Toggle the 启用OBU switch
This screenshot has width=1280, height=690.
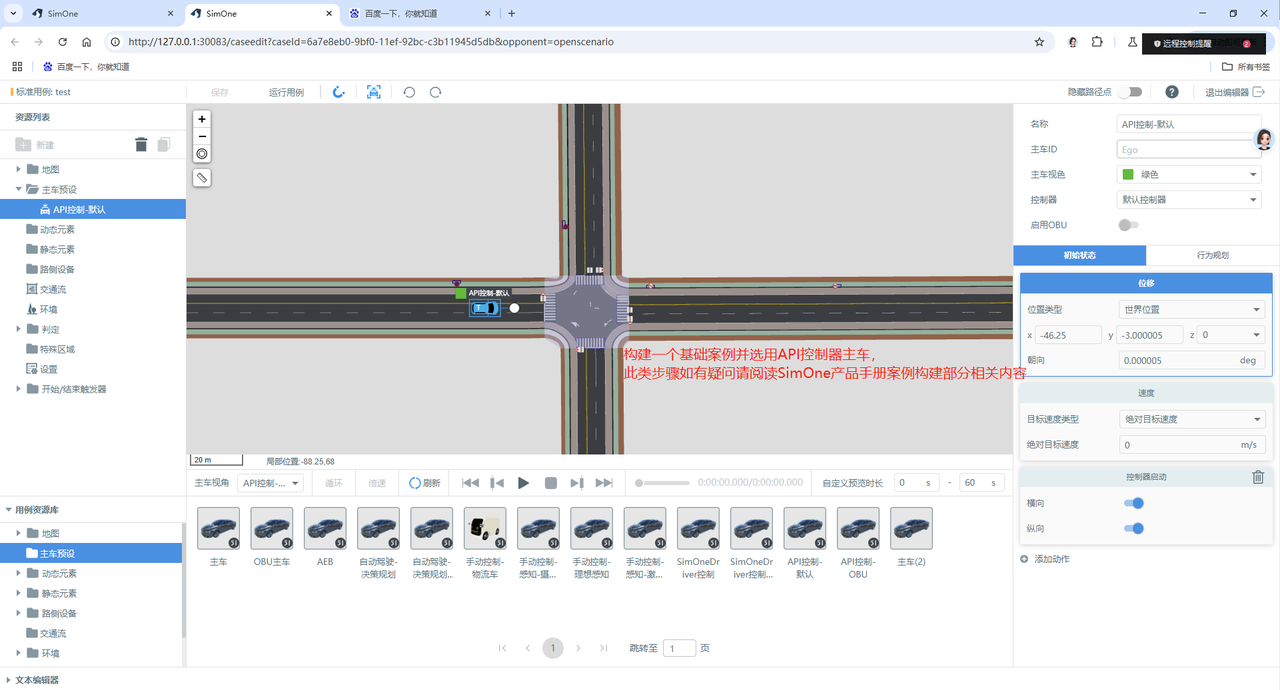point(1128,225)
